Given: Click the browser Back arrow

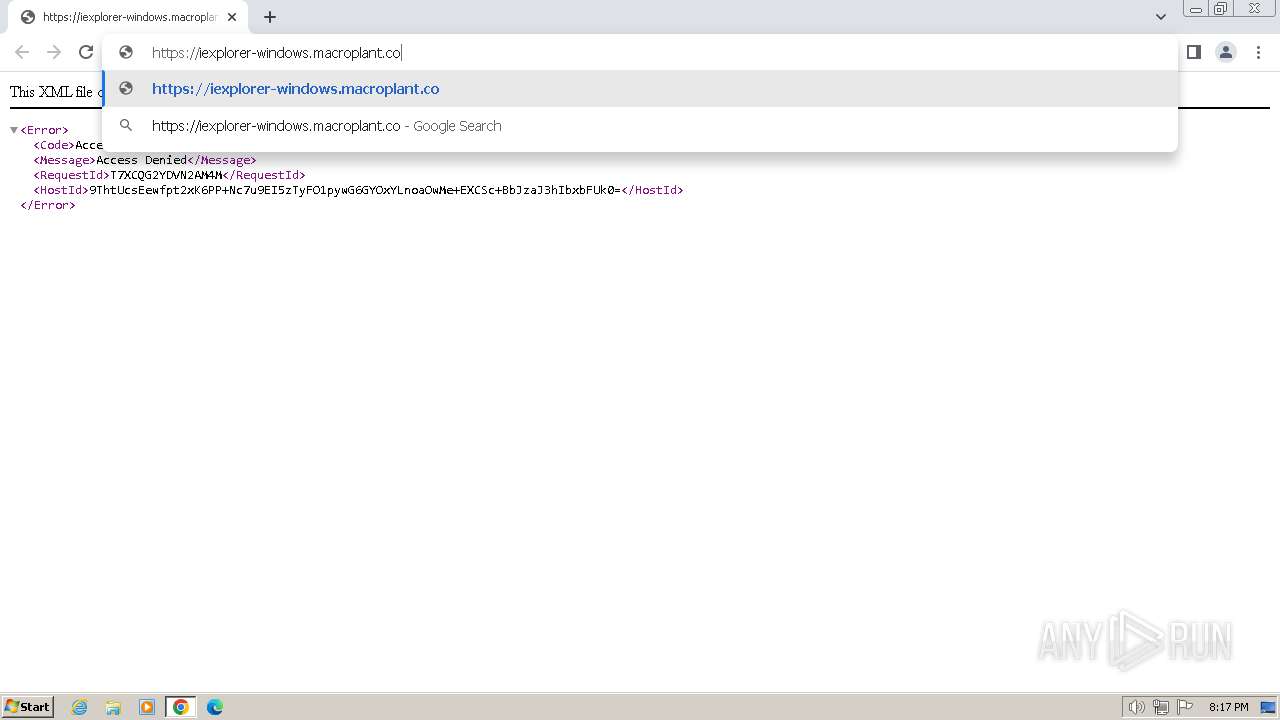Looking at the screenshot, I should point(22,52).
